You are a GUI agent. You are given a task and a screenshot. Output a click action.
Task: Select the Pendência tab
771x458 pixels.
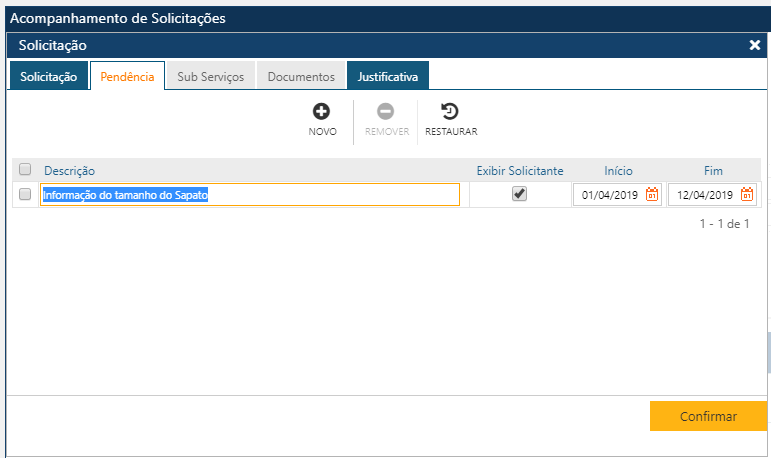click(127, 77)
